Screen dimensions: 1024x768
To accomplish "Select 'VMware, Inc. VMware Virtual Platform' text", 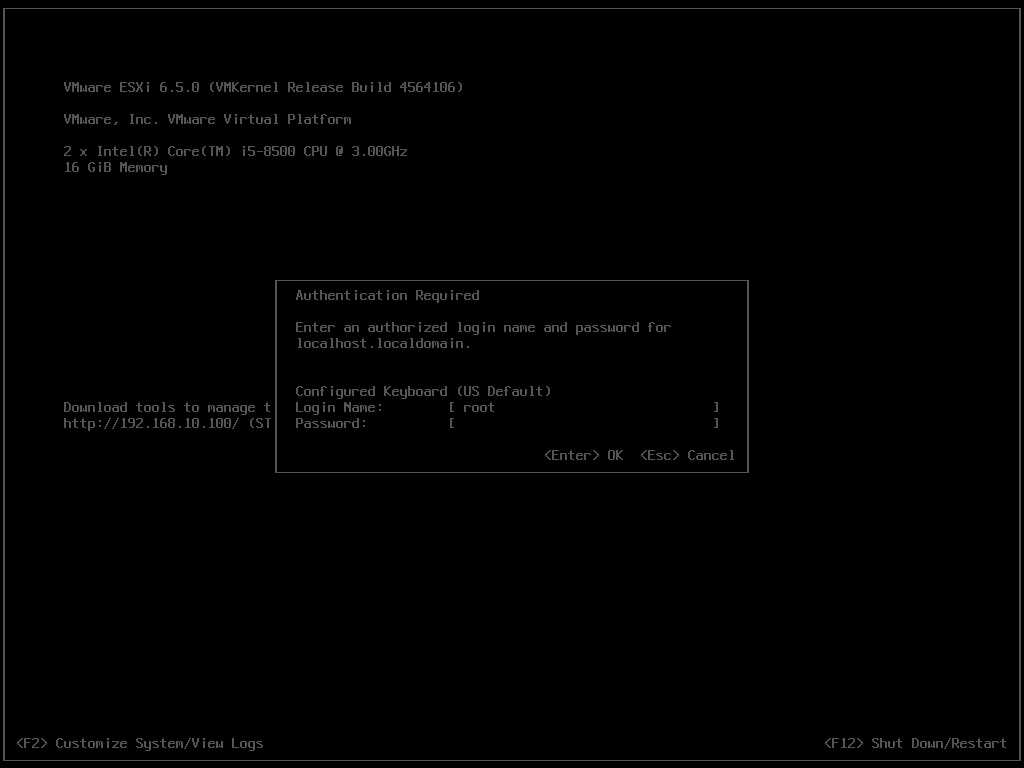I will tap(207, 119).
